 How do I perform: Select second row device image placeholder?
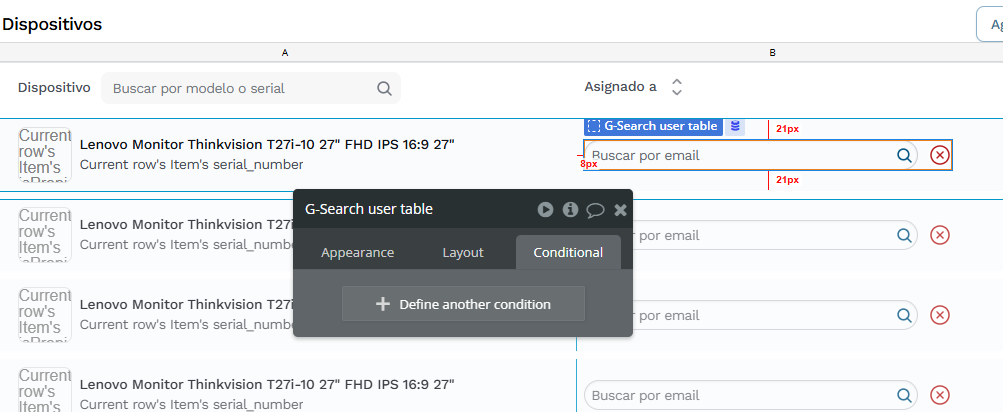pos(45,235)
